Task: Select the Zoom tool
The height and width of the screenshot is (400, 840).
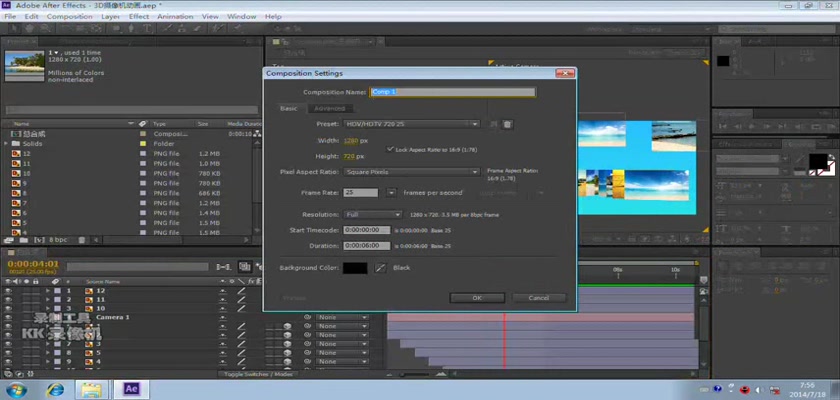Action: [x=45, y=28]
